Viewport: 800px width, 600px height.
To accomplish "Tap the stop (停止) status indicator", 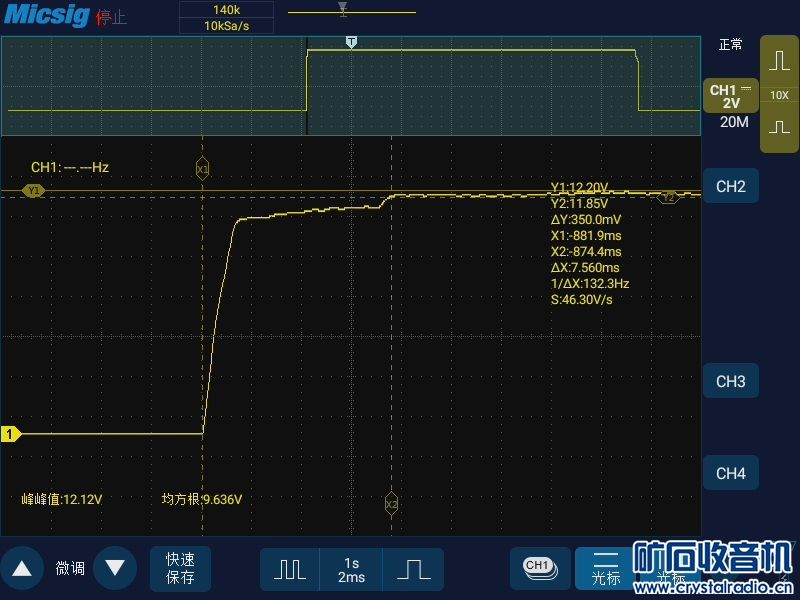I will pos(111,17).
